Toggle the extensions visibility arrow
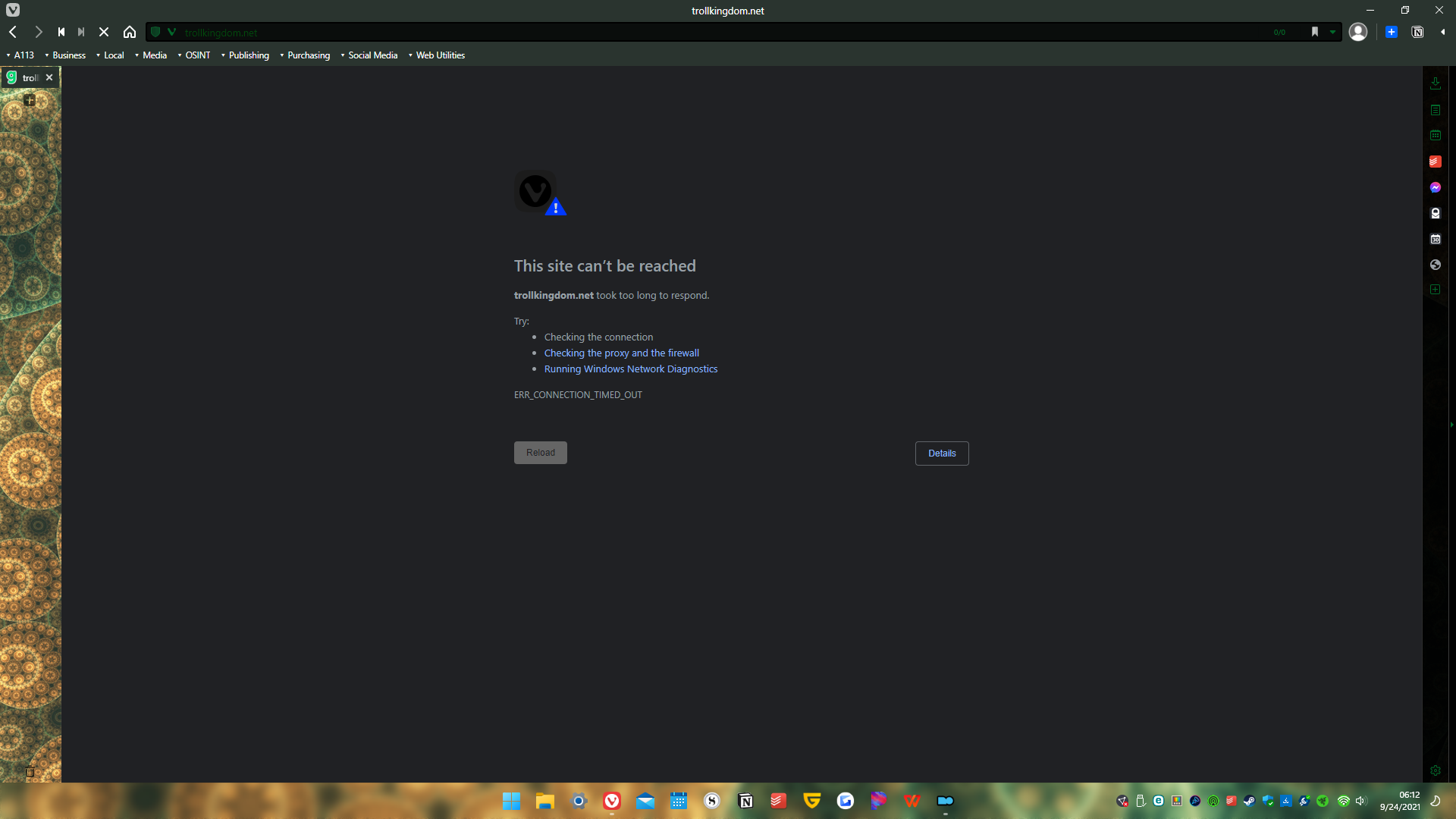 [1442, 32]
